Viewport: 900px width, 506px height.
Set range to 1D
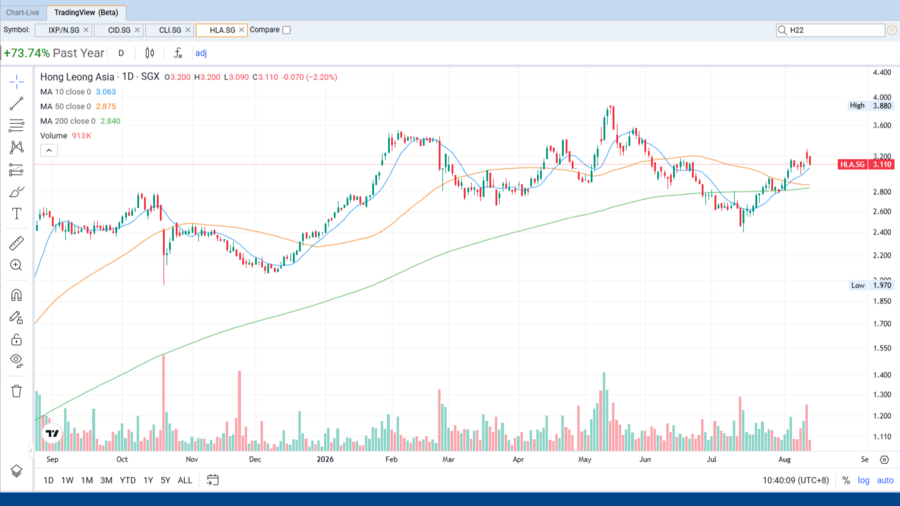[x=49, y=480]
